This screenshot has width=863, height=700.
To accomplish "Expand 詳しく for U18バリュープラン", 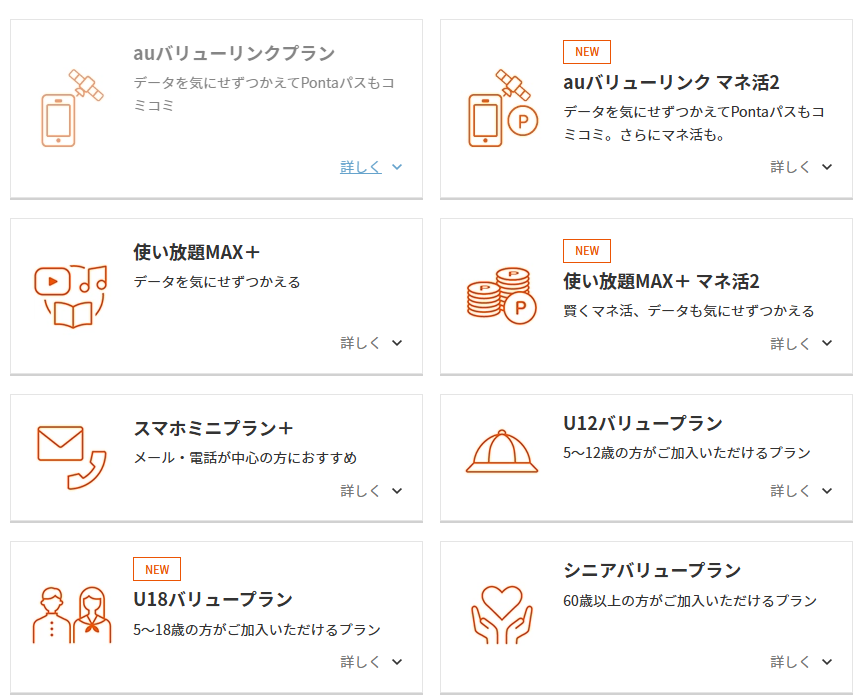I will [x=371, y=662].
